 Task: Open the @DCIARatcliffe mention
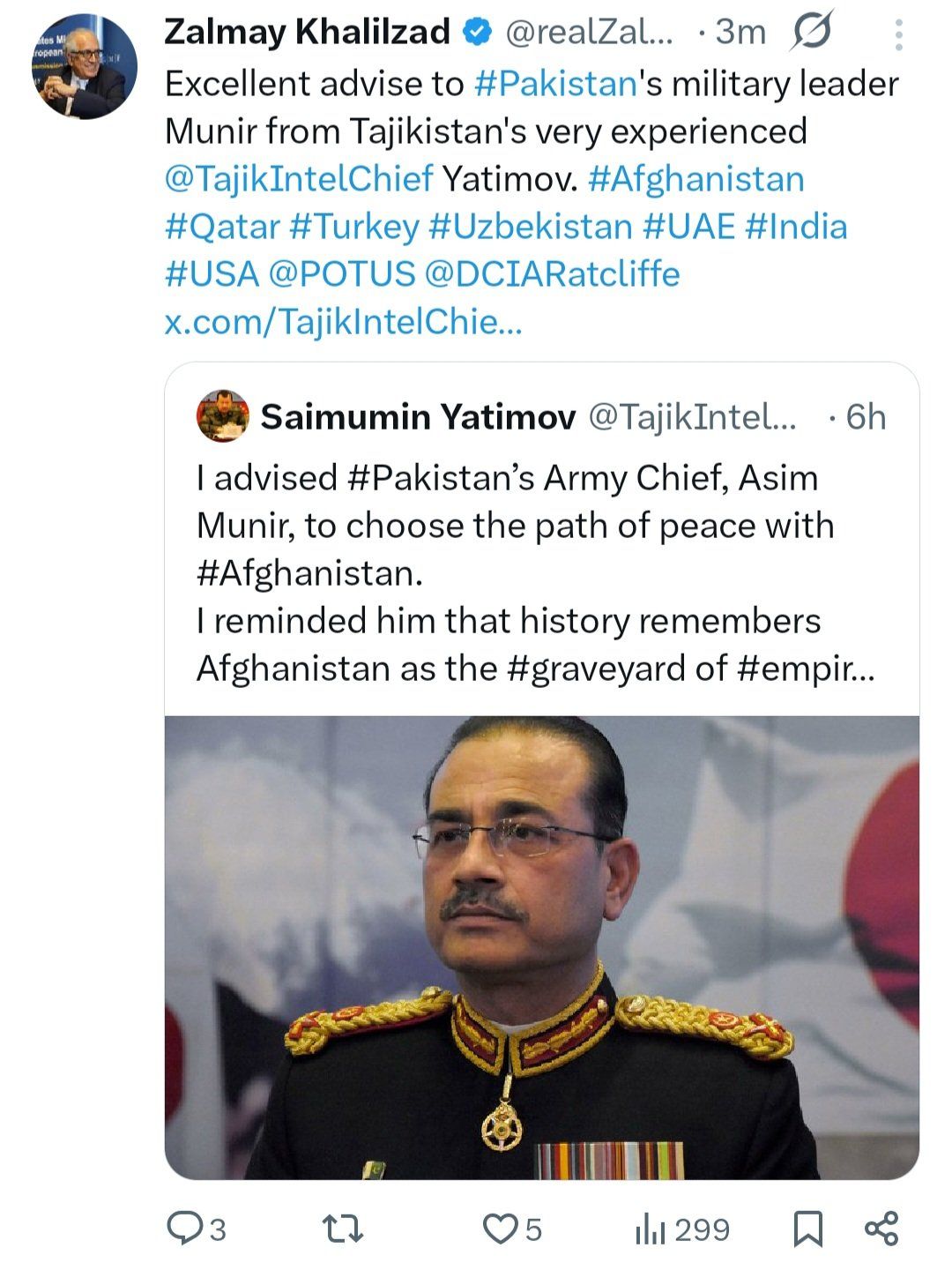pos(552,274)
